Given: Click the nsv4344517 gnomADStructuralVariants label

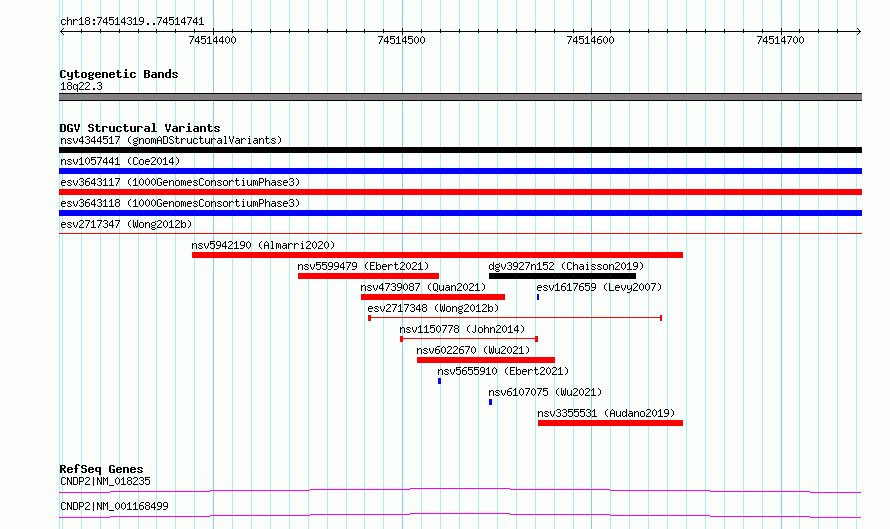Looking at the screenshot, I should (x=171, y=140).
